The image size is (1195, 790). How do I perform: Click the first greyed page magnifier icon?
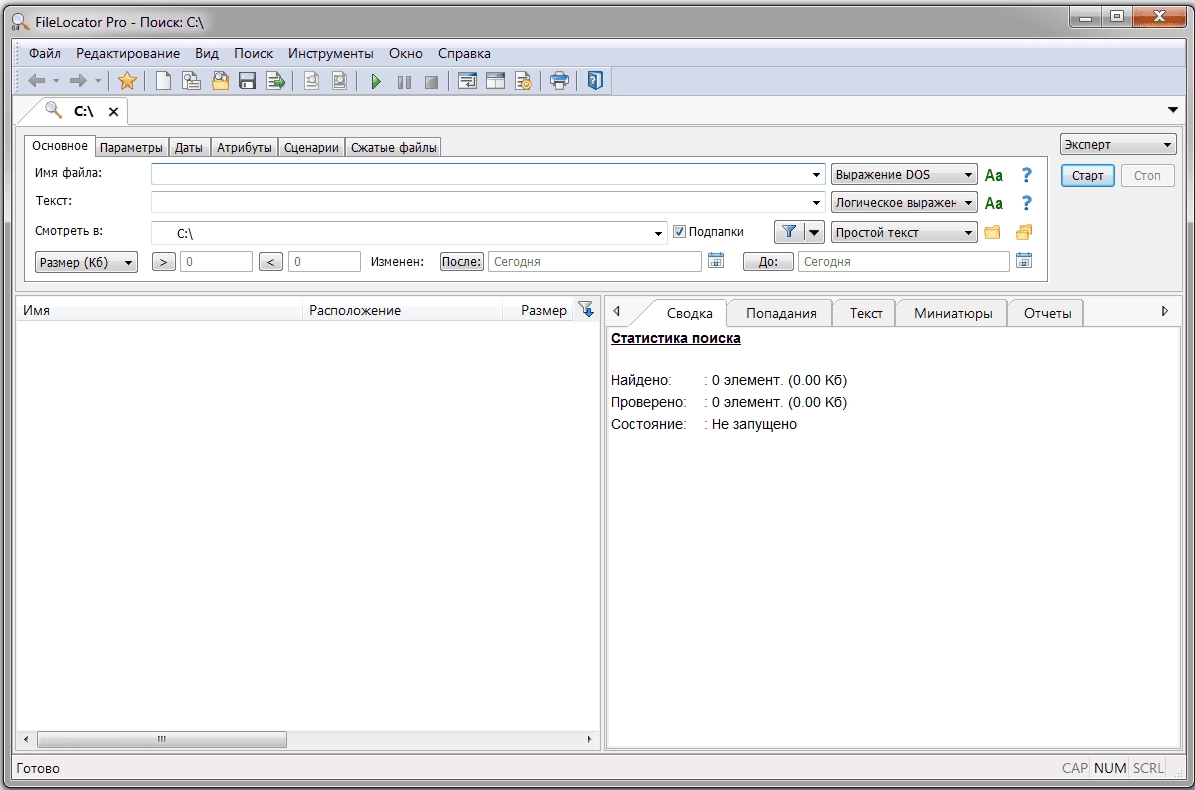[311, 81]
